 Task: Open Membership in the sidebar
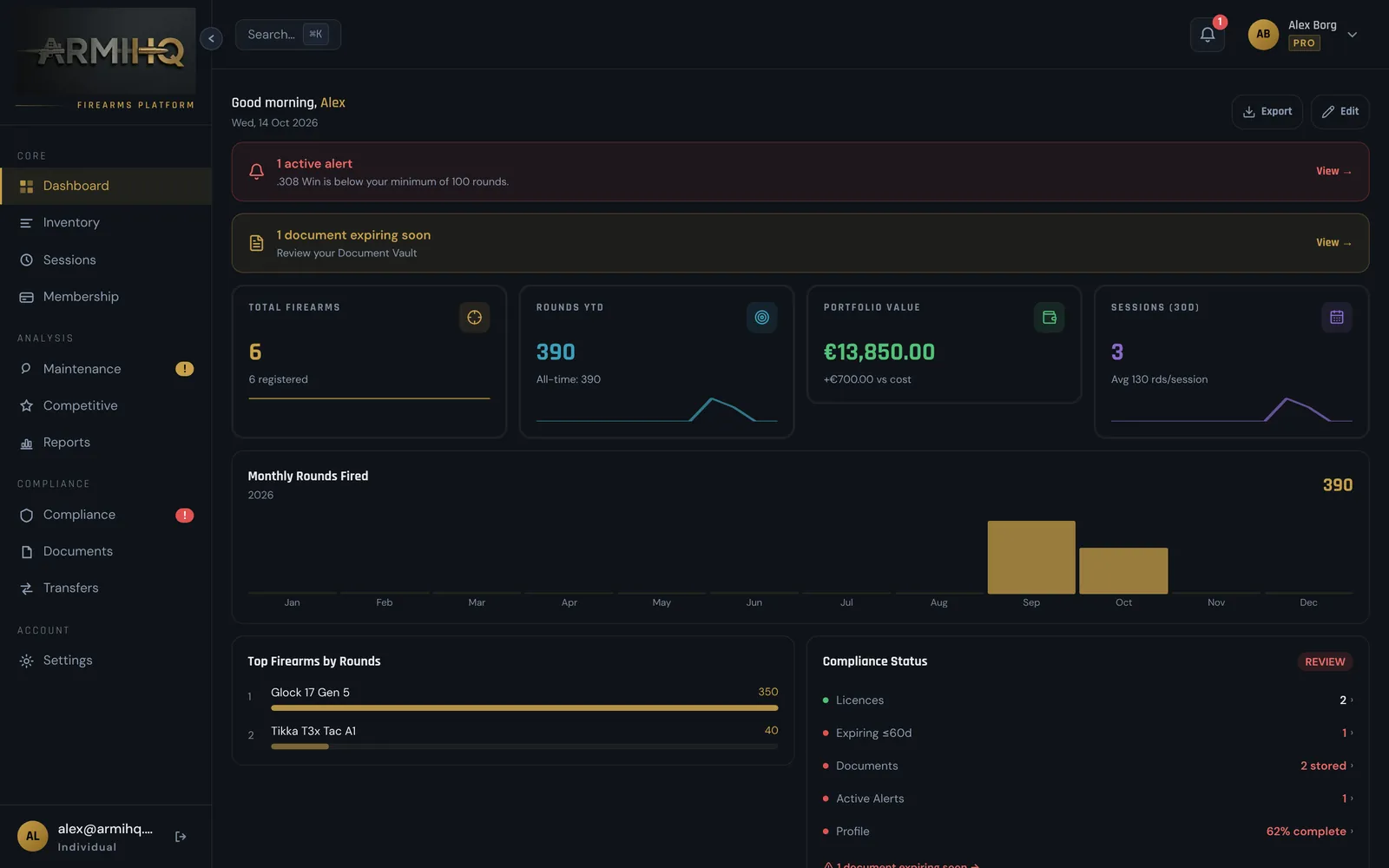click(106, 297)
